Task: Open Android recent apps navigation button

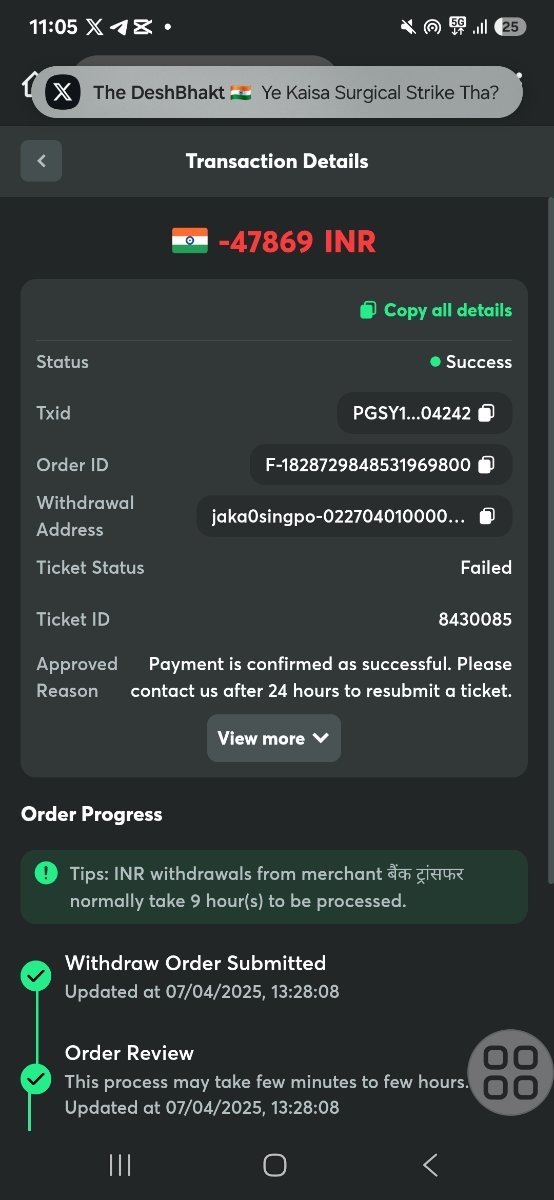Action: pos(120,1164)
